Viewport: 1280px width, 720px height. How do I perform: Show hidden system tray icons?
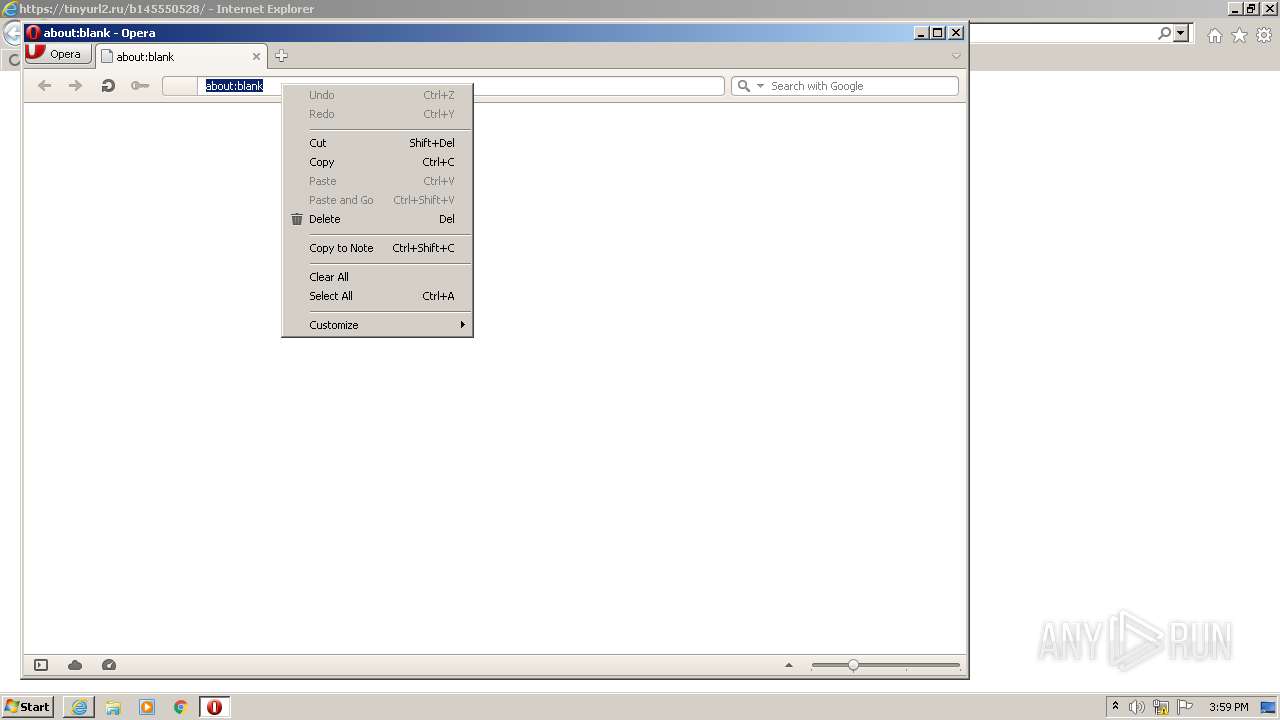coord(1115,707)
